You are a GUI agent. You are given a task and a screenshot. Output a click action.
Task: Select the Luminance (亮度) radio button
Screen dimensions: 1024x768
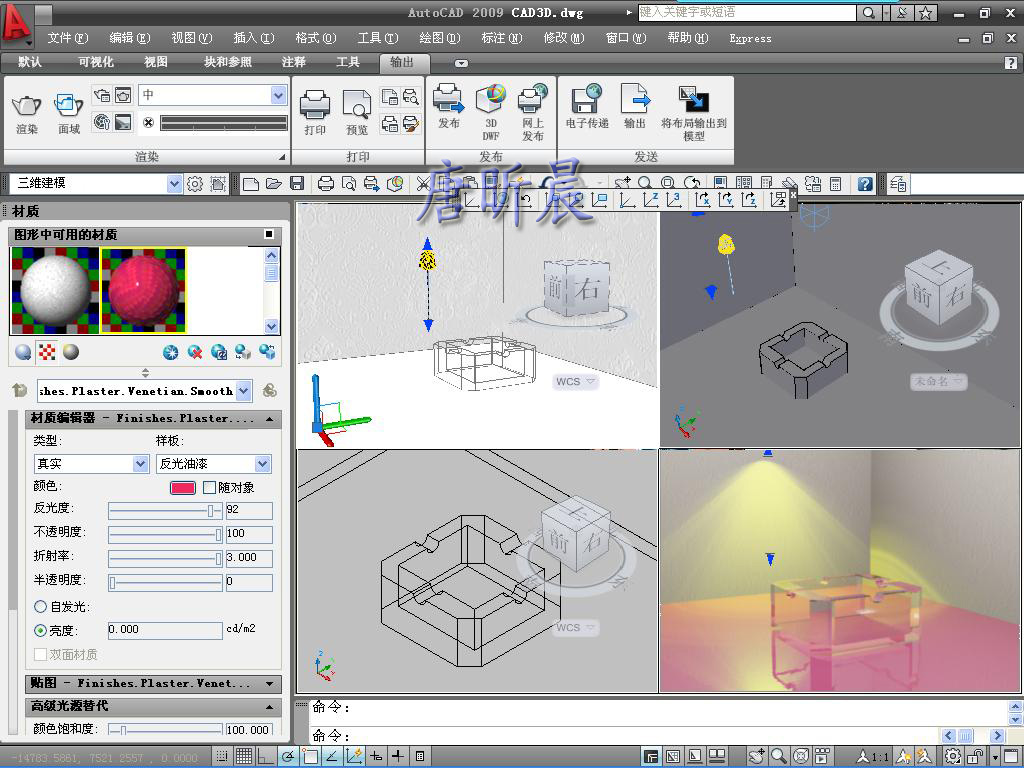click(40, 630)
